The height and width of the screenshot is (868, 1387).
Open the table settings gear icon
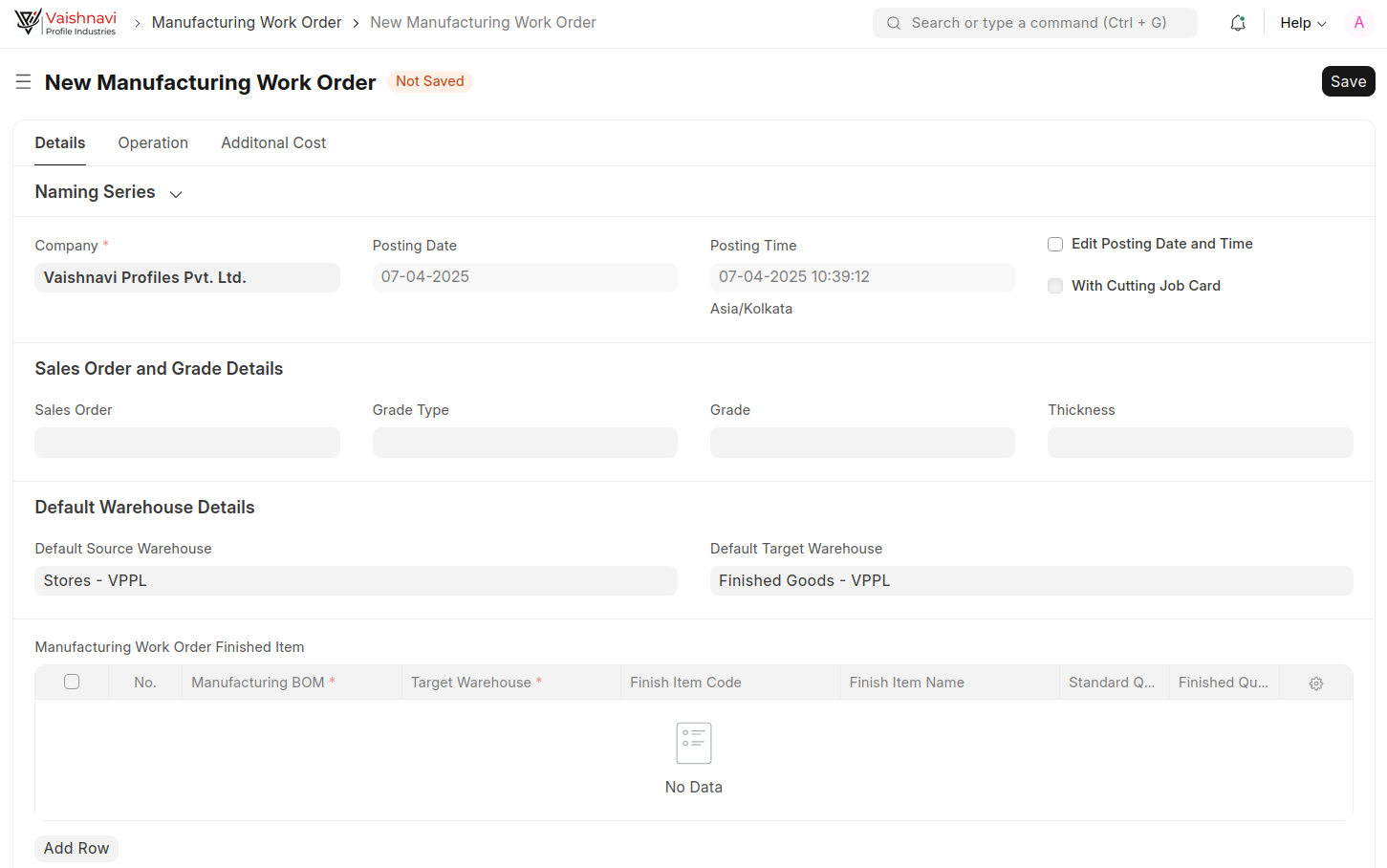point(1316,684)
